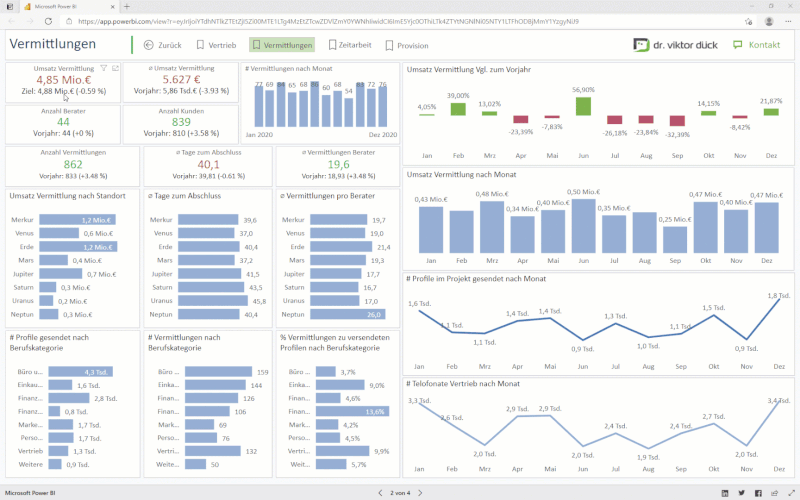Open focus mode on Umsatz Vermittlung card

(115, 68)
